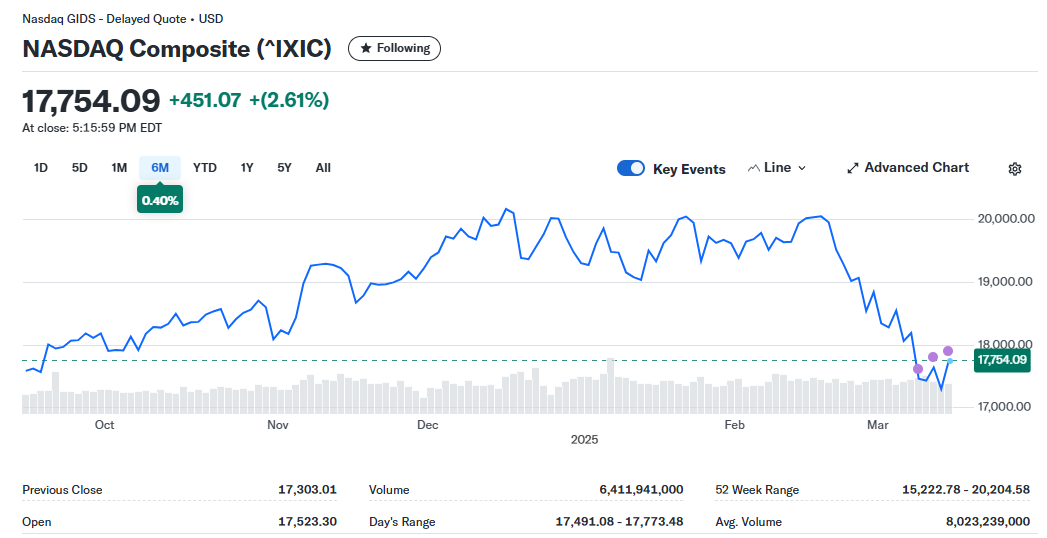
Task: Toggle the Key Events switch off
Action: click(630, 168)
